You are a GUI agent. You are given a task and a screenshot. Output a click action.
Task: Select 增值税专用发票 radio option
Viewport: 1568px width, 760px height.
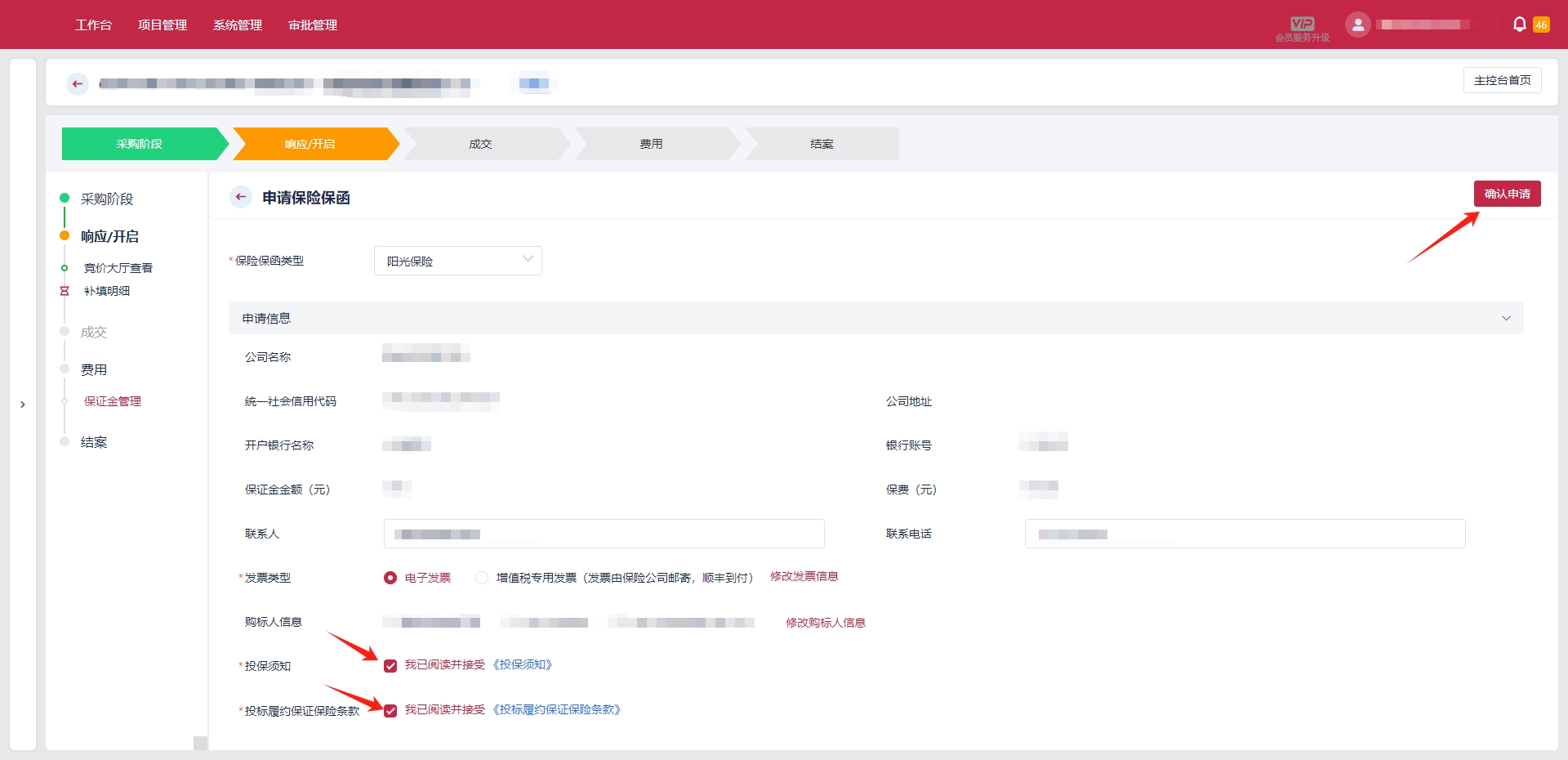pyautogui.click(x=482, y=578)
